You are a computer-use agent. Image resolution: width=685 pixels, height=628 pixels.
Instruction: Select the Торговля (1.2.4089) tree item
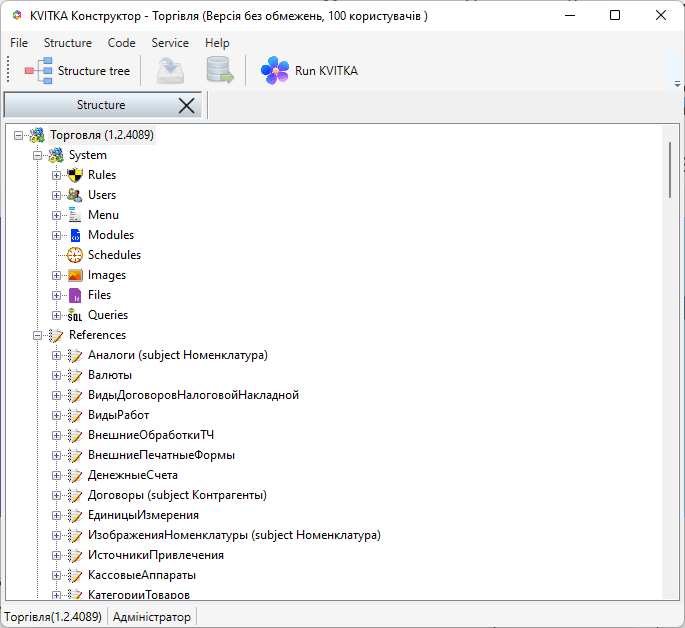coord(102,135)
